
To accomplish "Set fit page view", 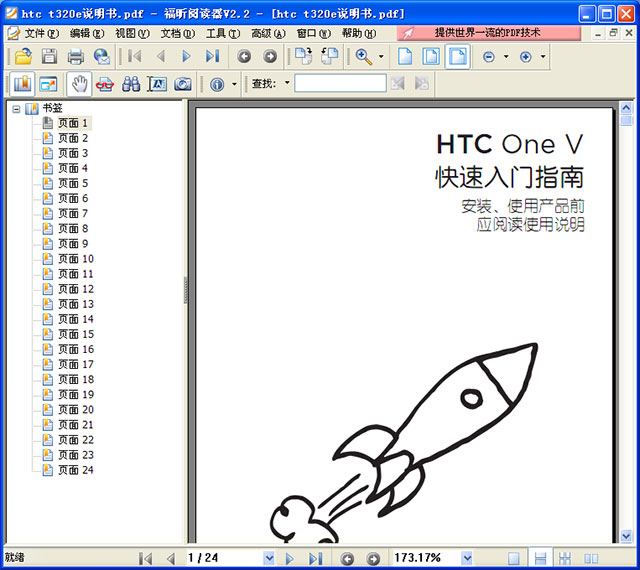I will [431, 56].
